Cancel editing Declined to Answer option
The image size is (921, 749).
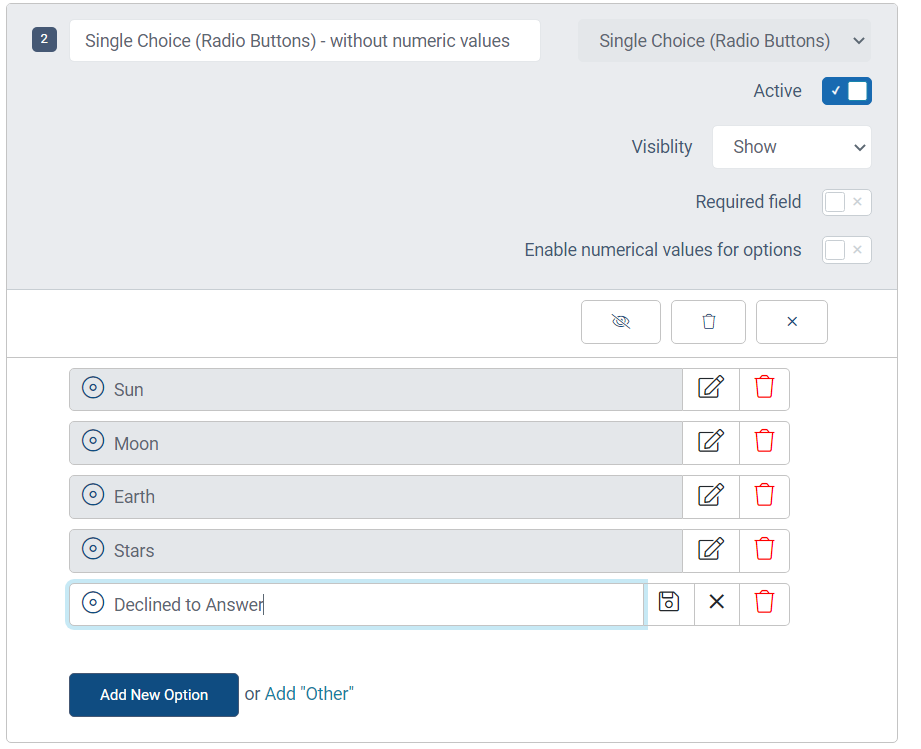point(717,603)
